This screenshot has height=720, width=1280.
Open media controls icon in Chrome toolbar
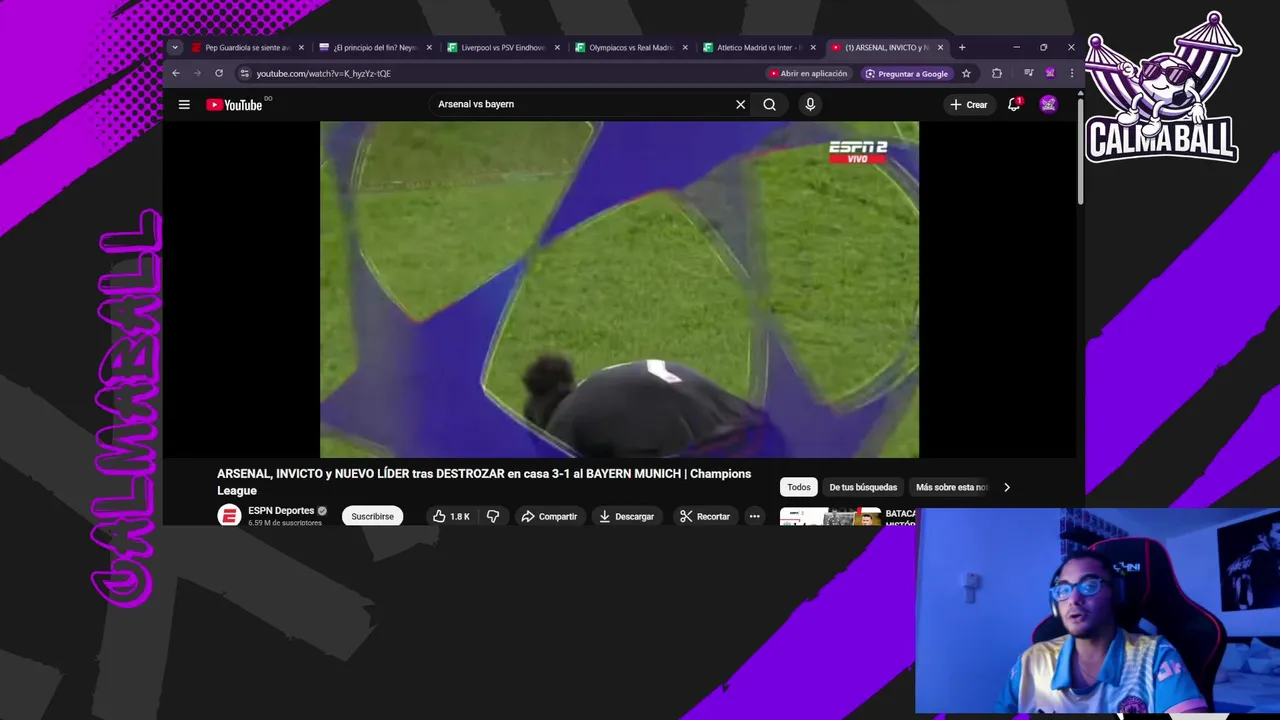point(1028,73)
